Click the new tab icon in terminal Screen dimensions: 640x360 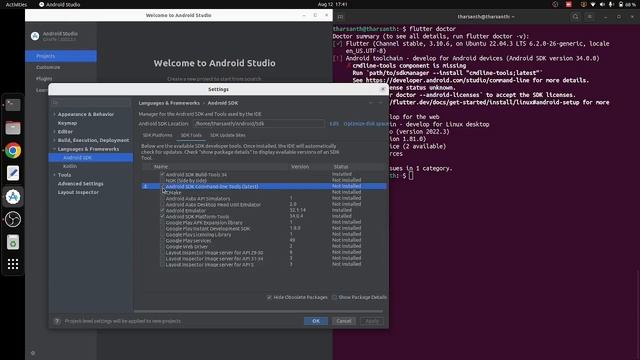[340, 17]
